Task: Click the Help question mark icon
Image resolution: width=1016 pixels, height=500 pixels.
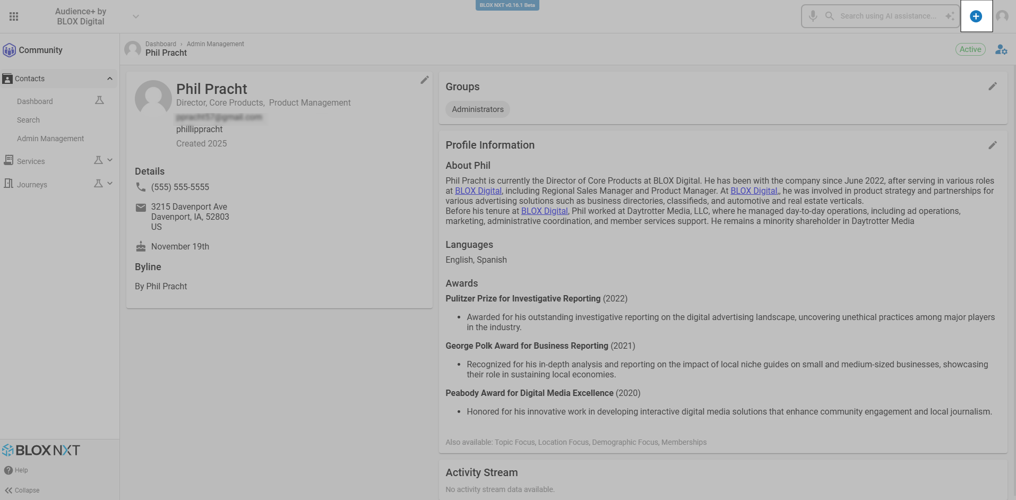Action: coord(8,470)
